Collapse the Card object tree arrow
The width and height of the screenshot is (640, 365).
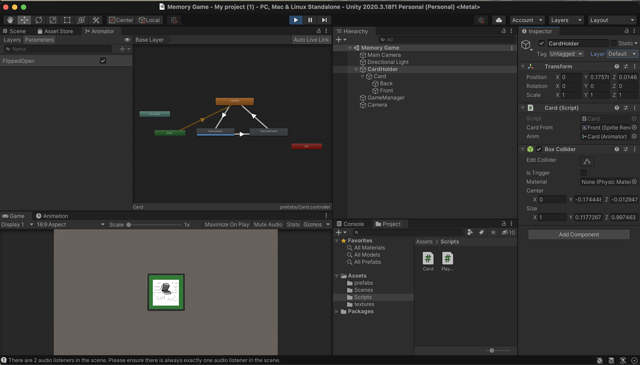(362, 76)
